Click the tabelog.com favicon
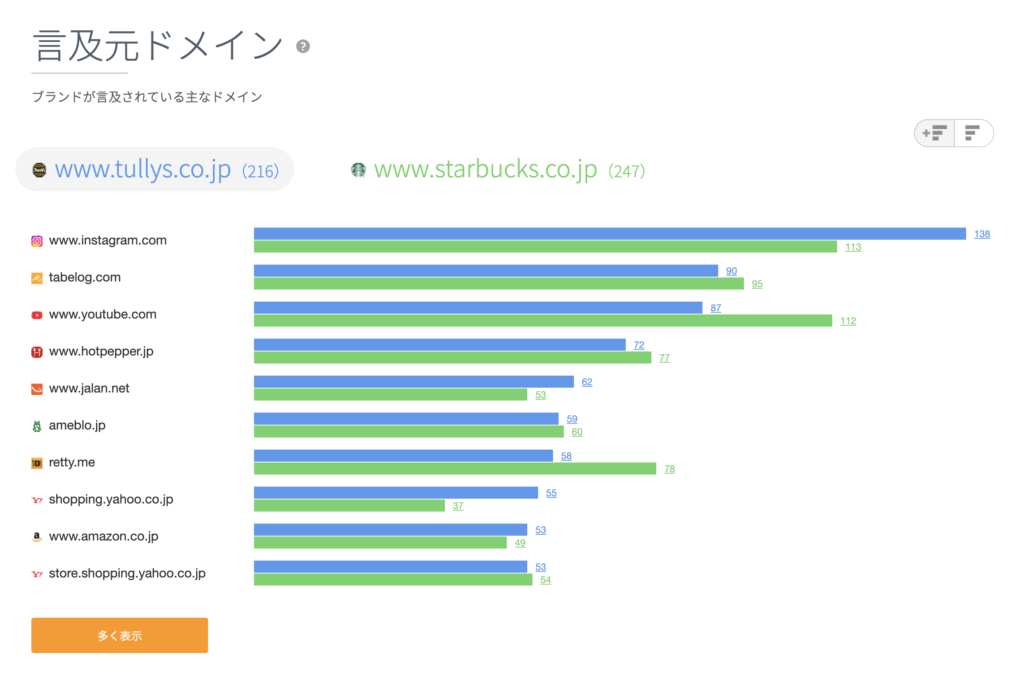 39,277
